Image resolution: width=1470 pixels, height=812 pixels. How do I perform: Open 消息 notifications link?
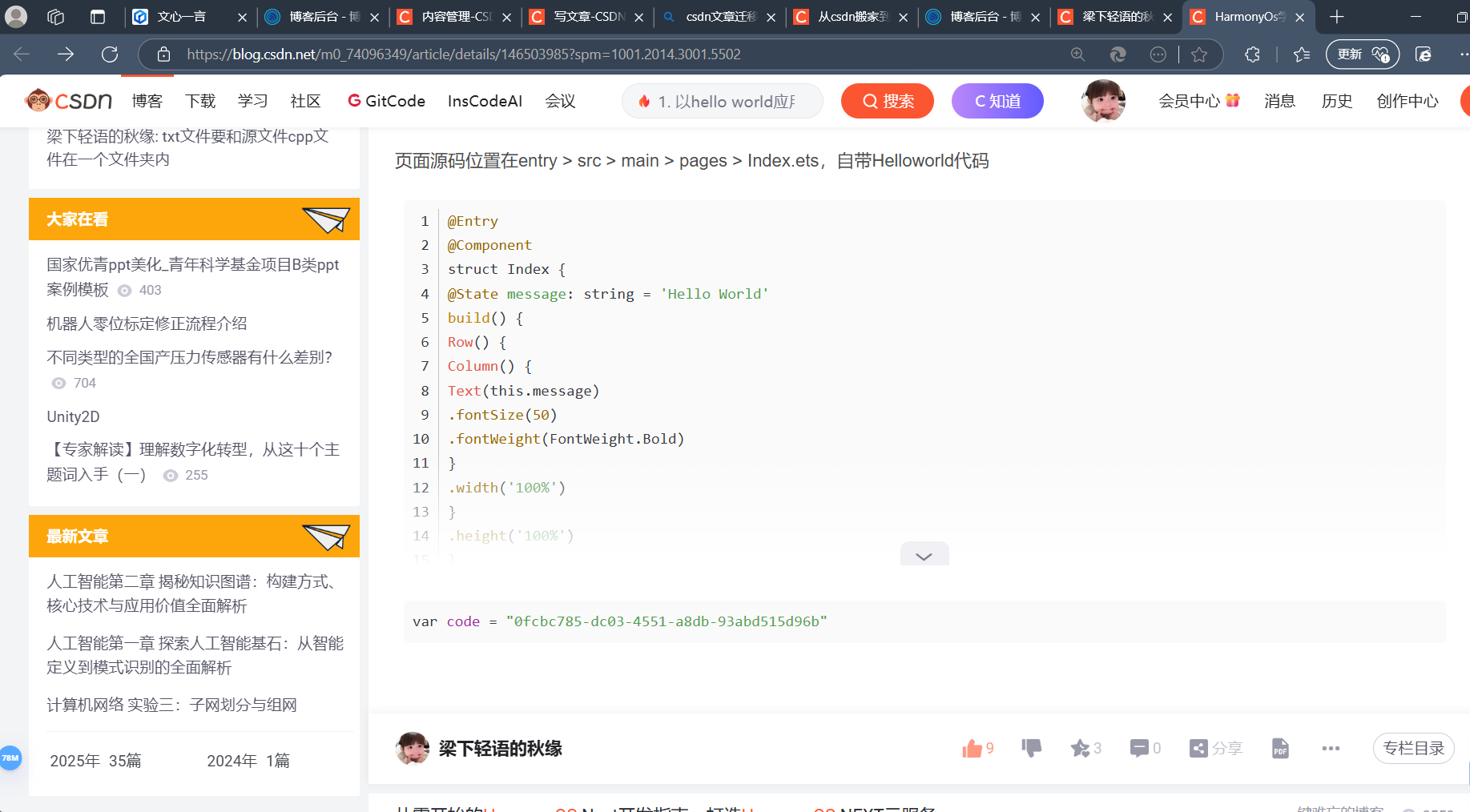coord(1279,101)
